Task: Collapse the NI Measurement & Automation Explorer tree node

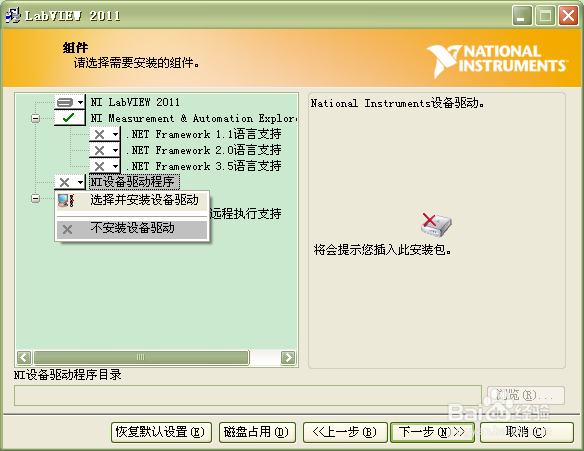Action: pos(35,118)
